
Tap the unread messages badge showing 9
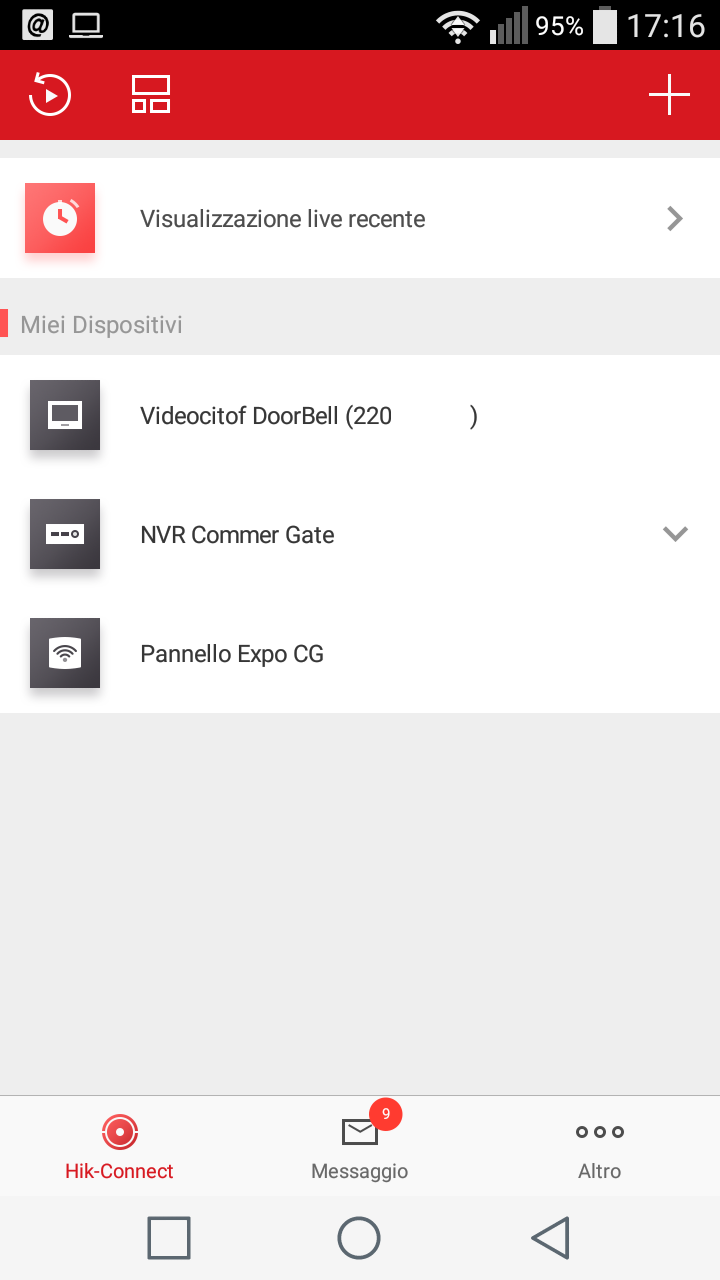click(386, 1114)
